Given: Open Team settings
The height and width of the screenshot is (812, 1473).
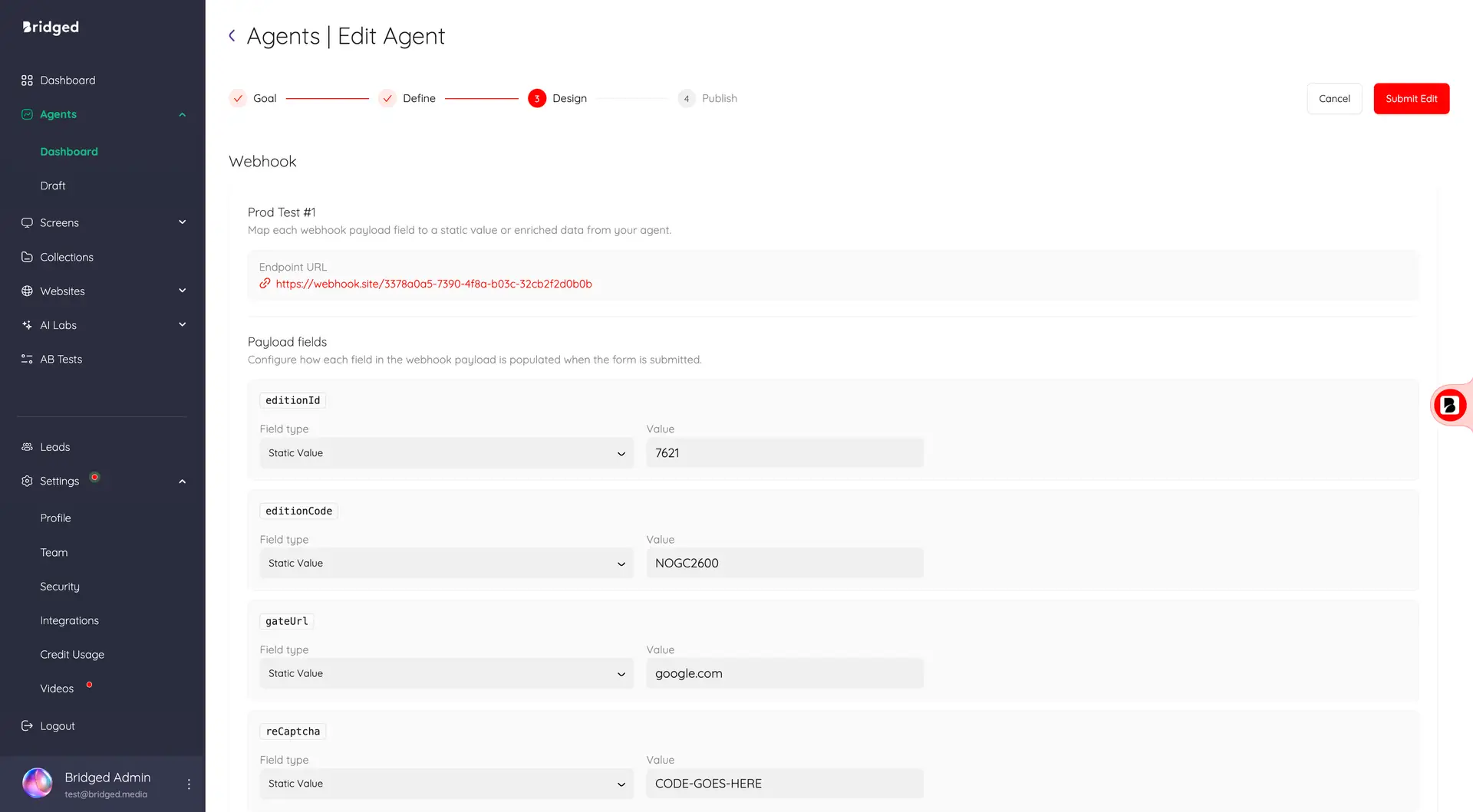Looking at the screenshot, I should 54,552.
